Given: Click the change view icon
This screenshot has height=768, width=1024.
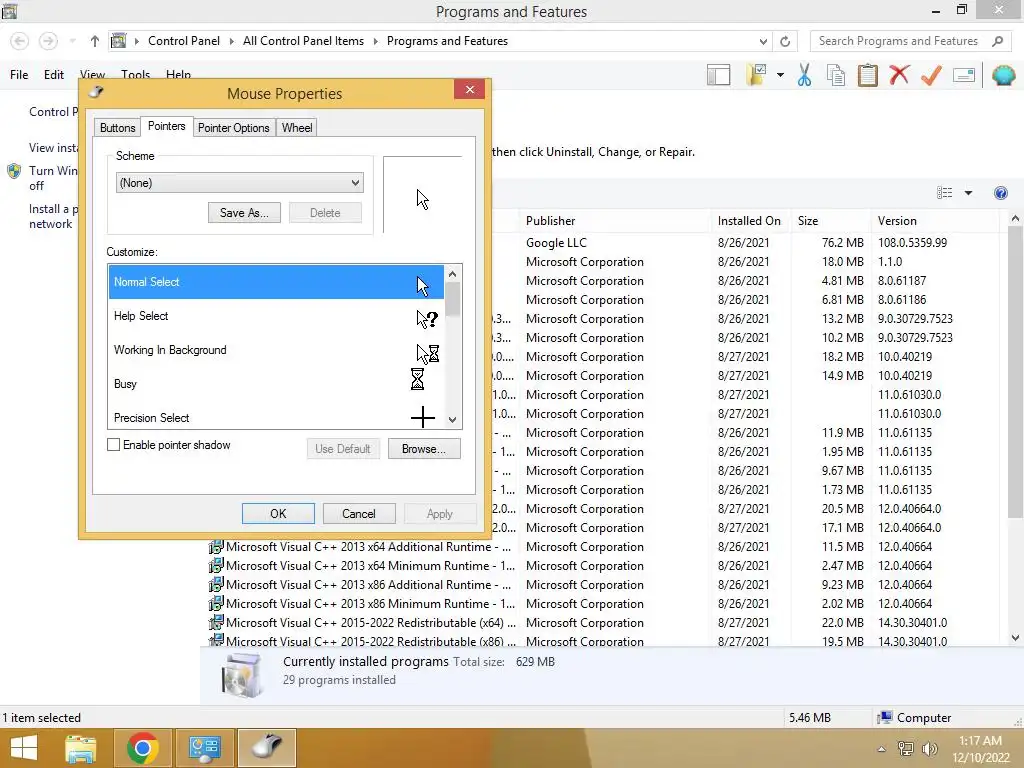Looking at the screenshot, I should point(944,193).
